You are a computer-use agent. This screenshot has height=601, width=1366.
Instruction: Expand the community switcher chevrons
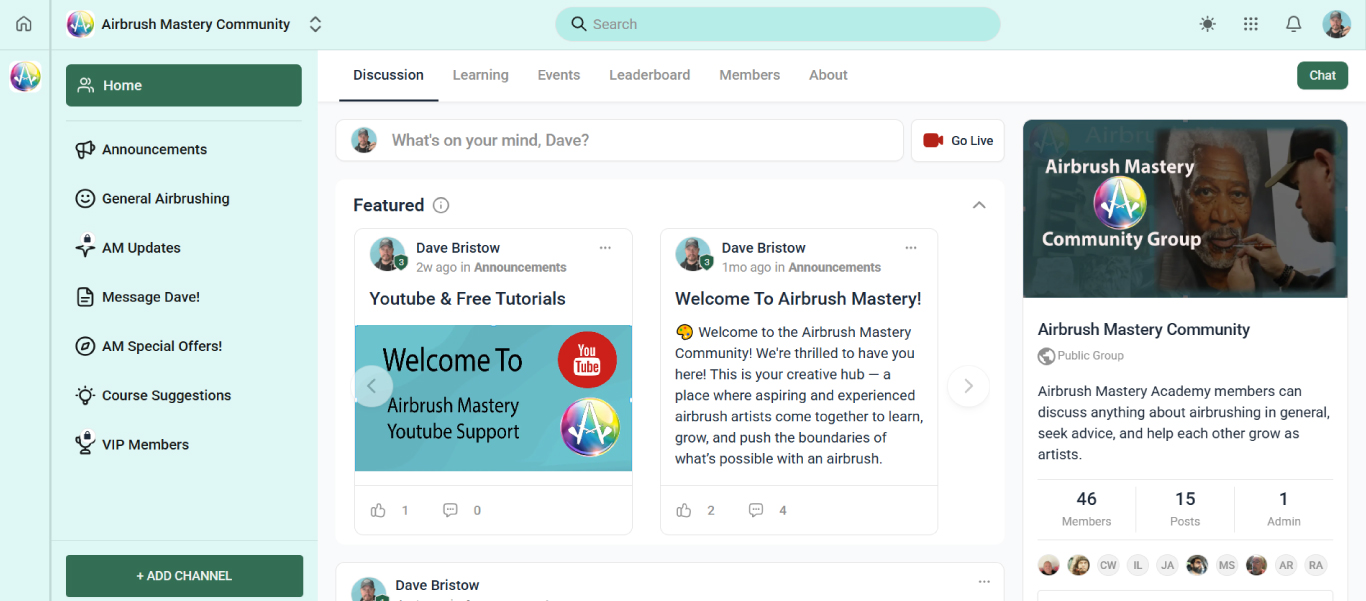coord(315,24)
